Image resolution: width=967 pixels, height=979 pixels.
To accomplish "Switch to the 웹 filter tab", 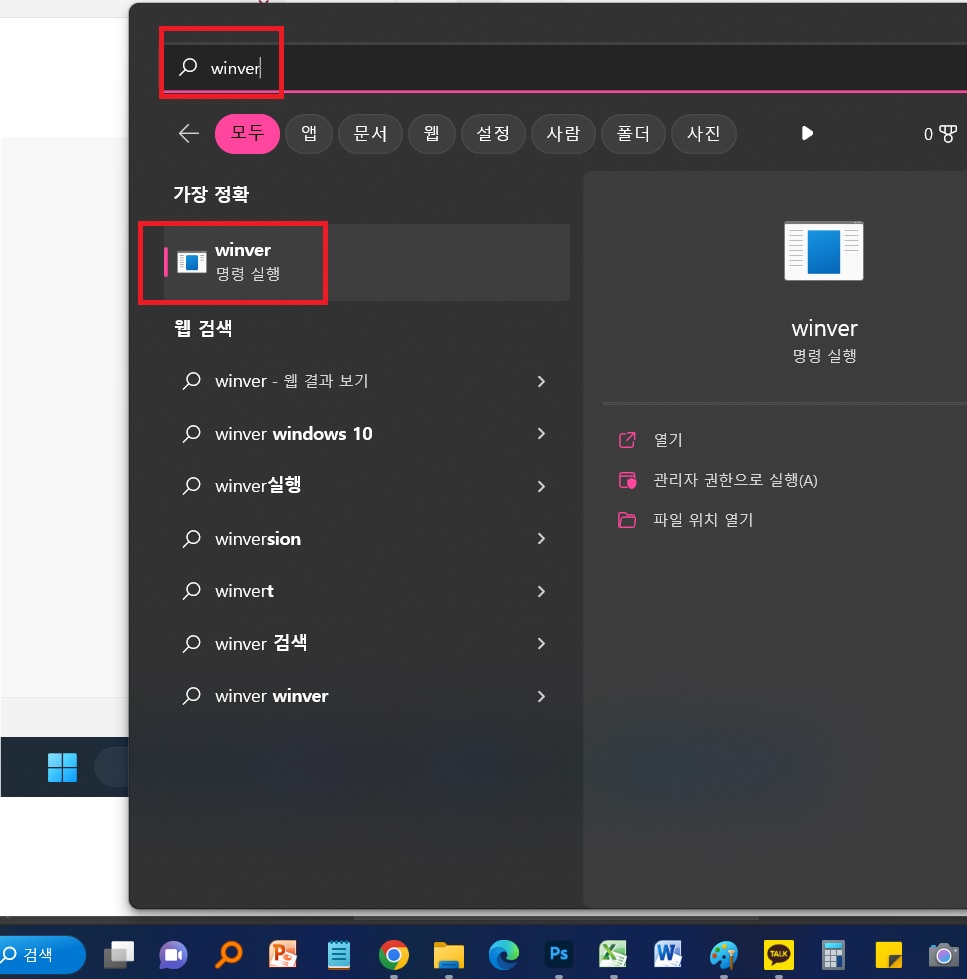I will (431, 134).
